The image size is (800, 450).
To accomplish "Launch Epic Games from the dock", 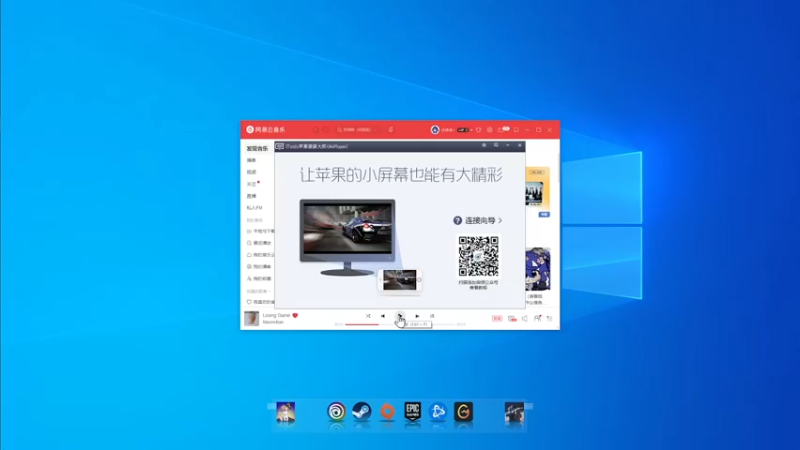I will [412, 412].
